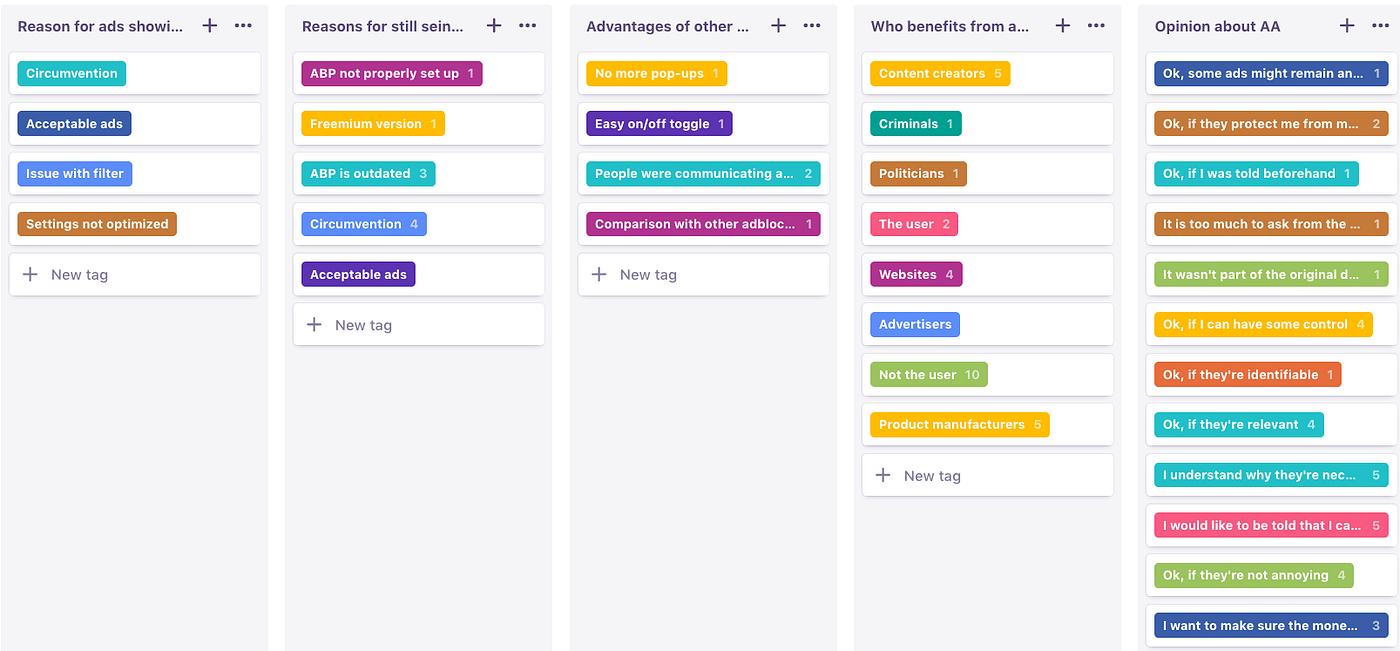
Task: Open the overflow menu for "Reason for ads showing"
Action: tap(243, 26)
